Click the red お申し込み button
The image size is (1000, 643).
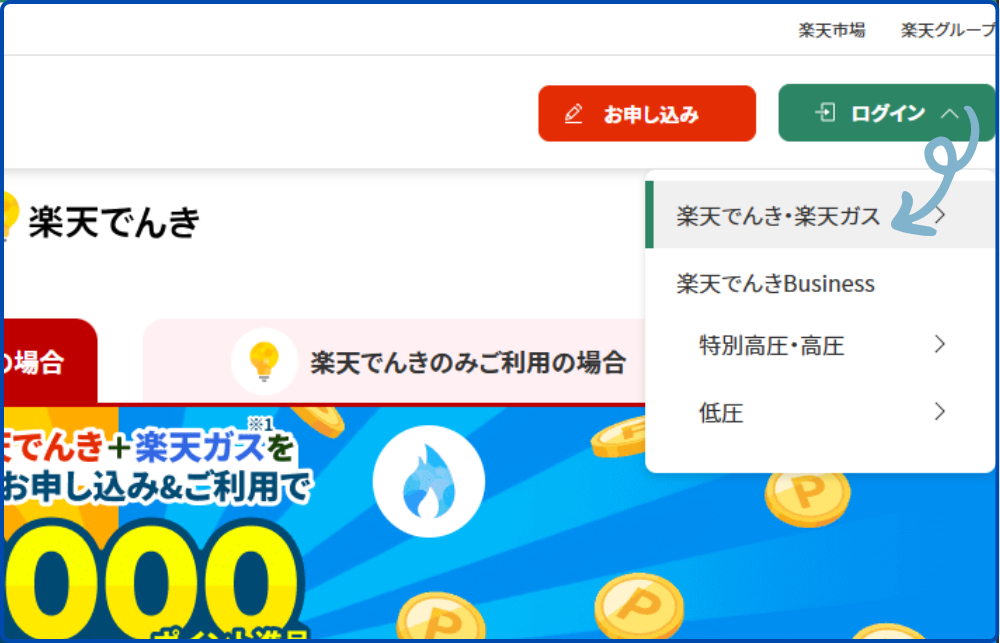point(647,114)
